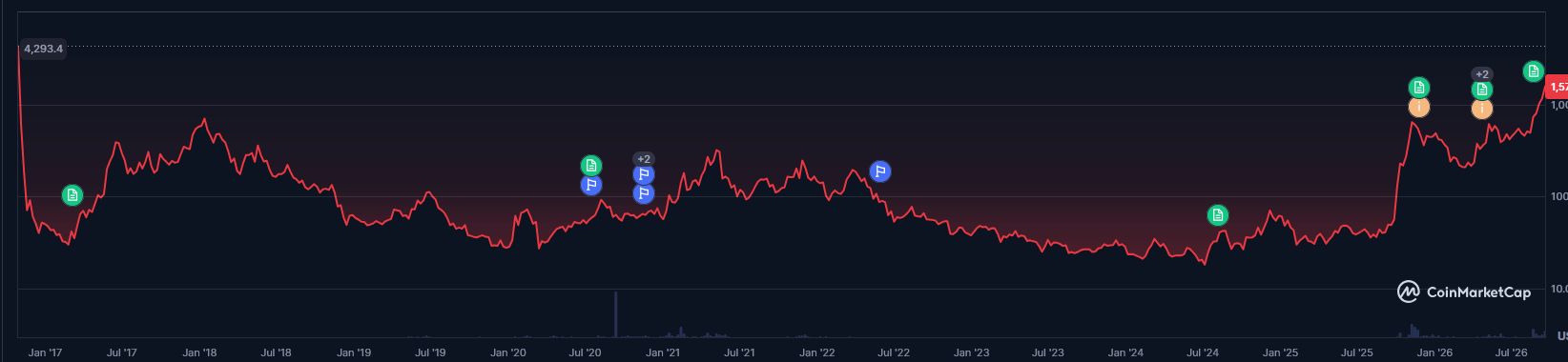This screenshot has width=1568, height=362.
Task: Expand the +2 badge near the chart's right edge
Action: pyautogui.click(x=1482, y=74)
